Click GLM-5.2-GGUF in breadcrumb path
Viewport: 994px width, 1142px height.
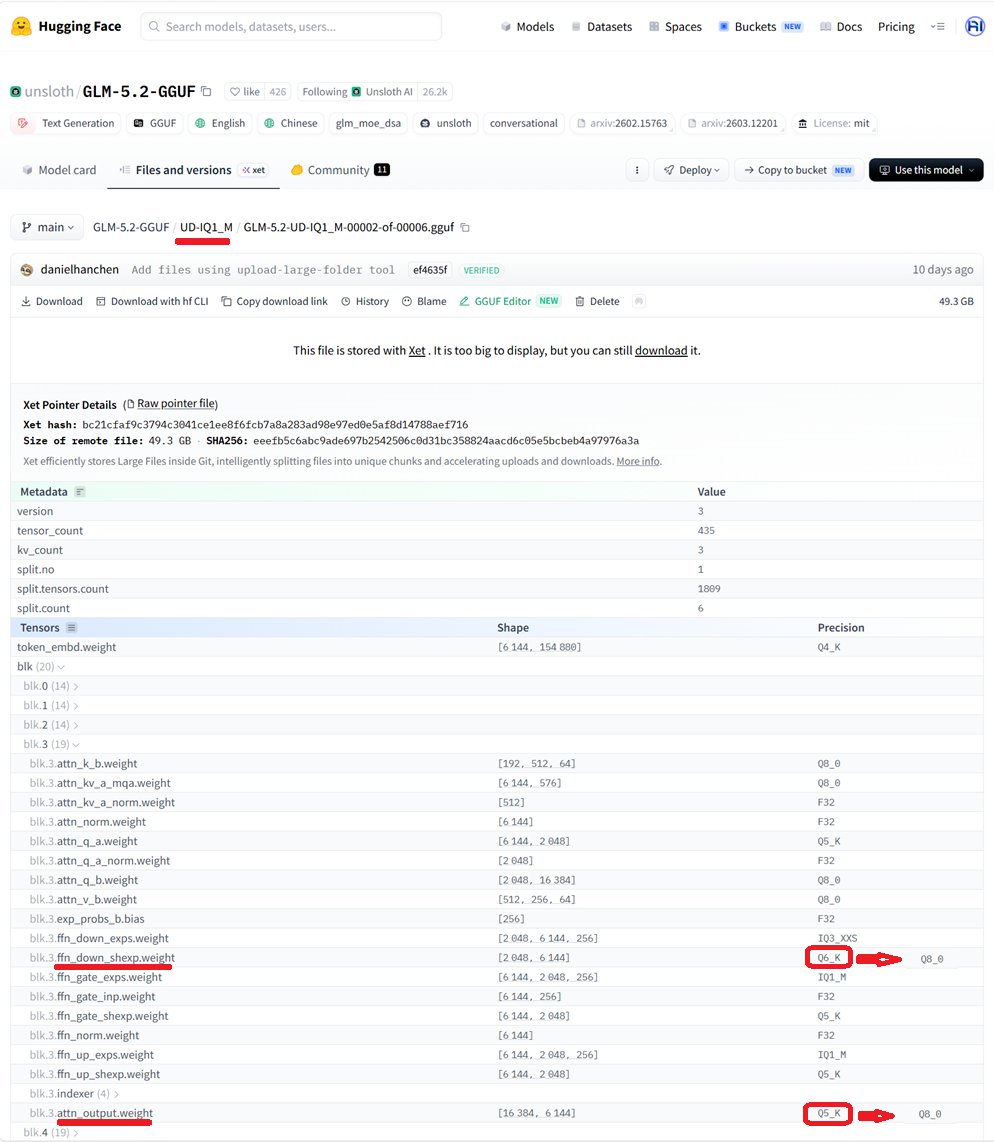[x=131, y=227]
